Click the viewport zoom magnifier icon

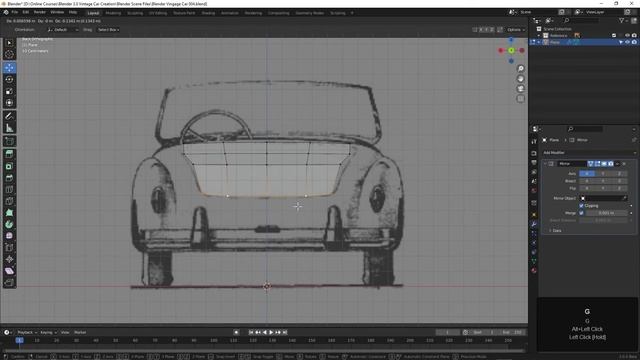[520, 69]
